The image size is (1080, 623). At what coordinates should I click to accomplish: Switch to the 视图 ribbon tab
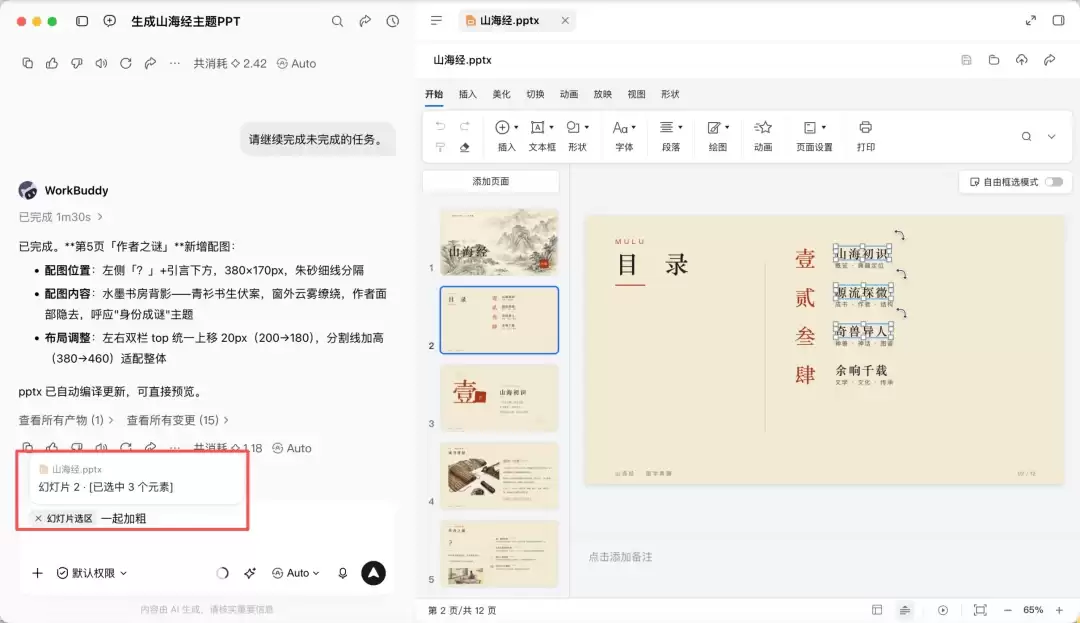[x=636, y=94]
